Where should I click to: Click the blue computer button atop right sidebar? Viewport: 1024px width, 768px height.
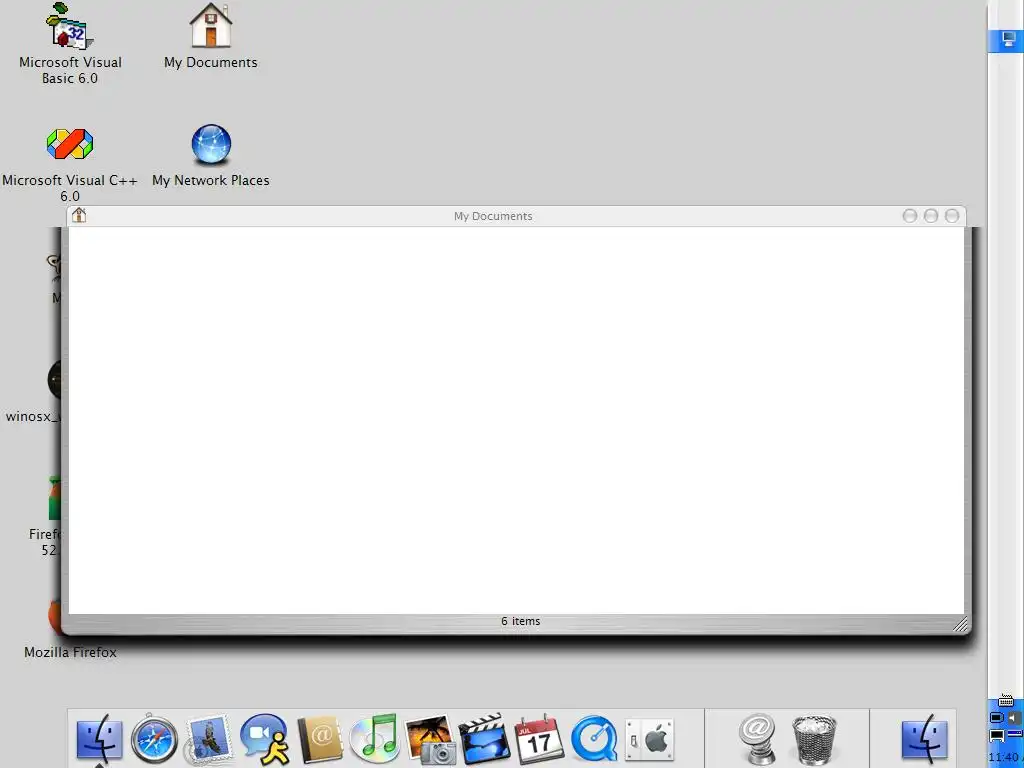1006,40
